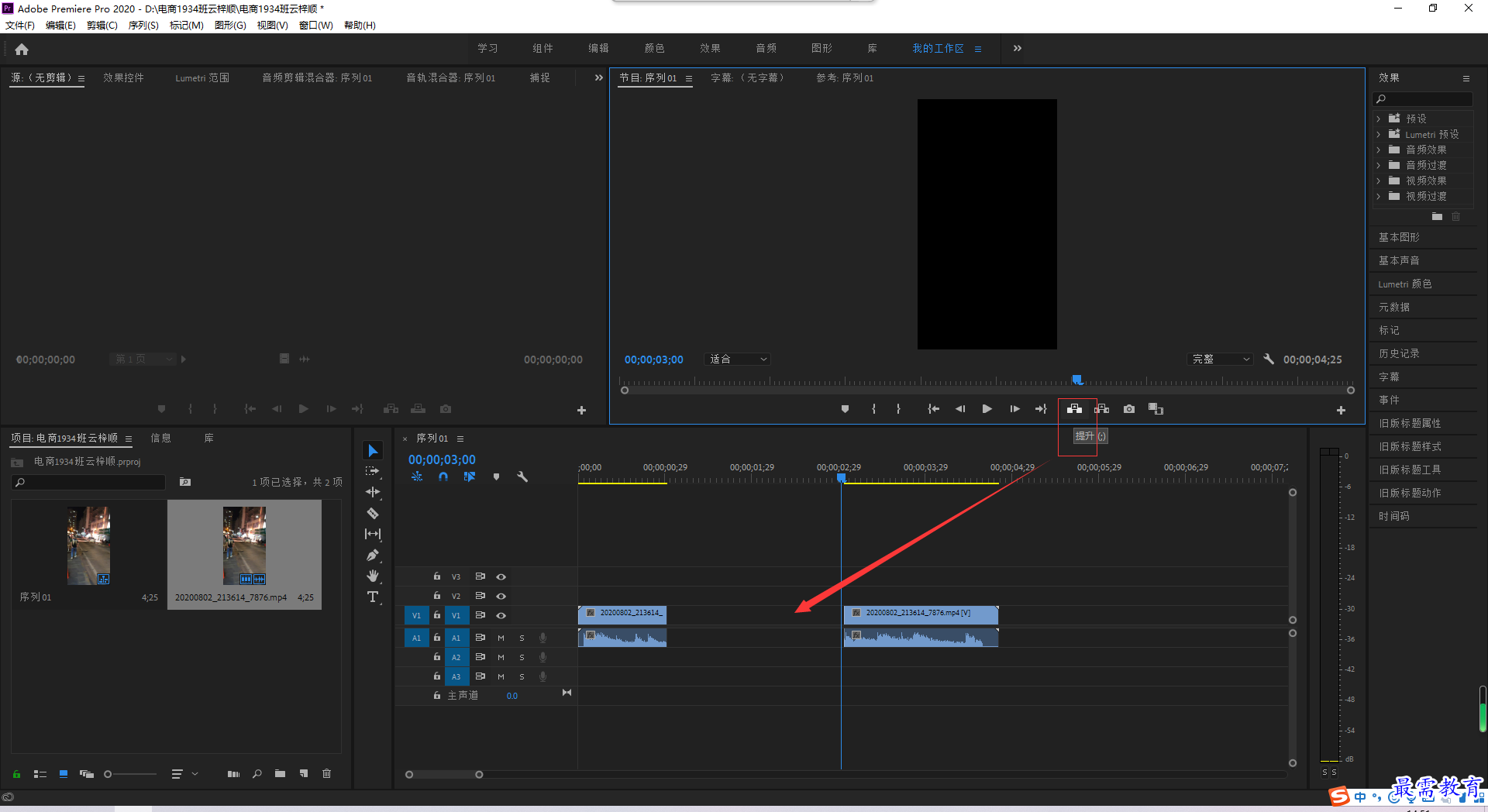Expand the 视频过渡 folder
The width and height of the screenshot is (1488, 812).
(1378, 196)
